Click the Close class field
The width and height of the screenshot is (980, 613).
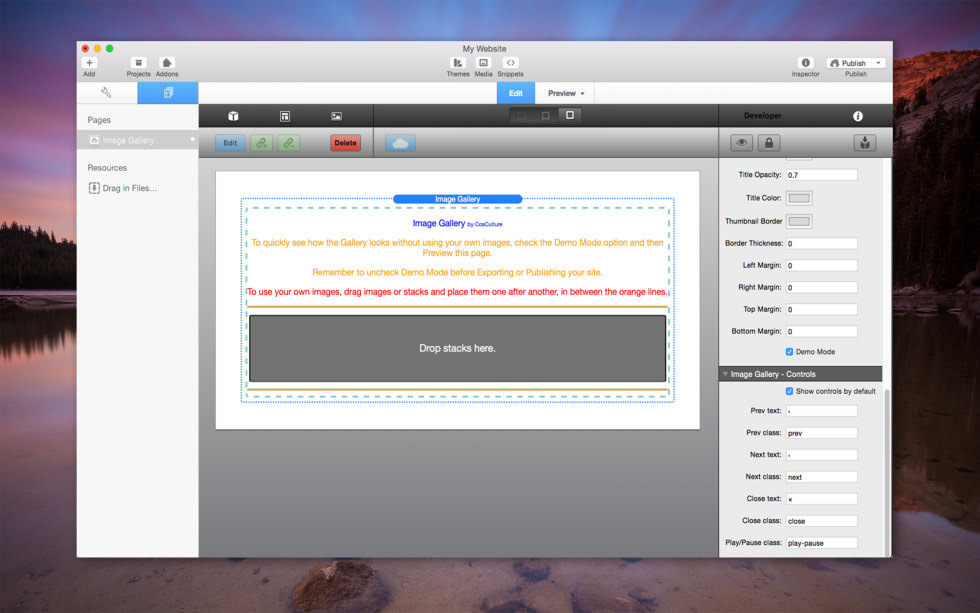pyautogui.click(x=821, y=521)
